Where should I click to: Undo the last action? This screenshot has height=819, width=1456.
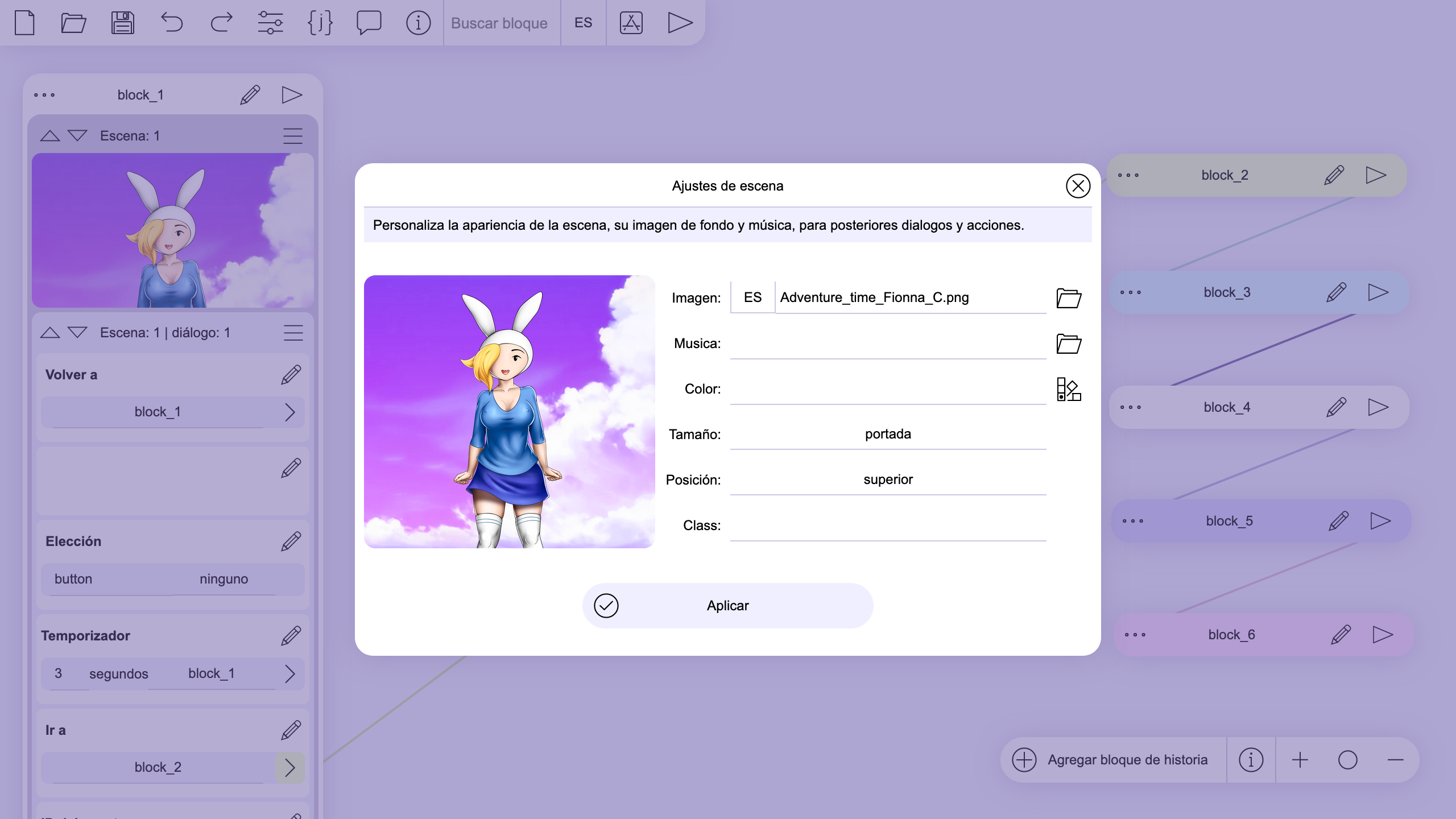[x=172, y=23]
